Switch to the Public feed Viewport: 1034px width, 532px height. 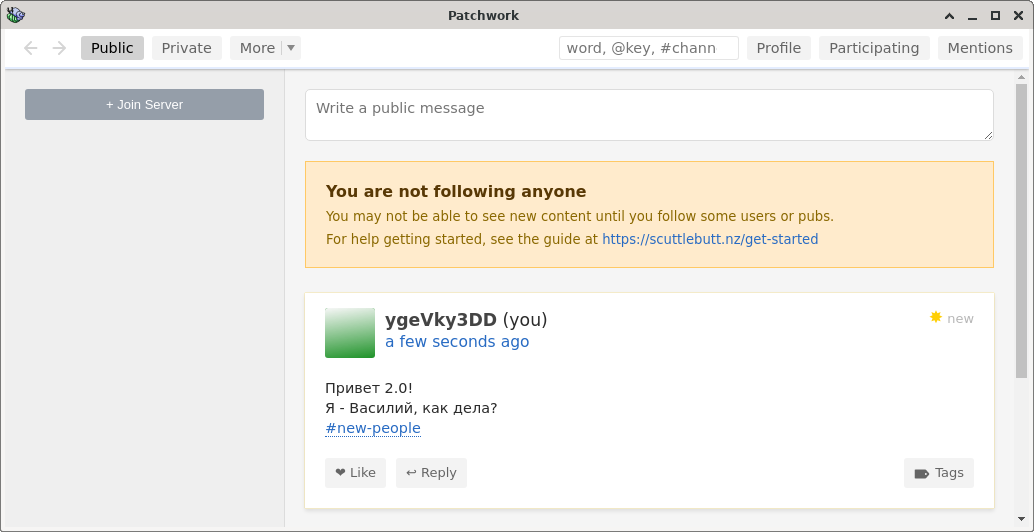tap(112, 48)
